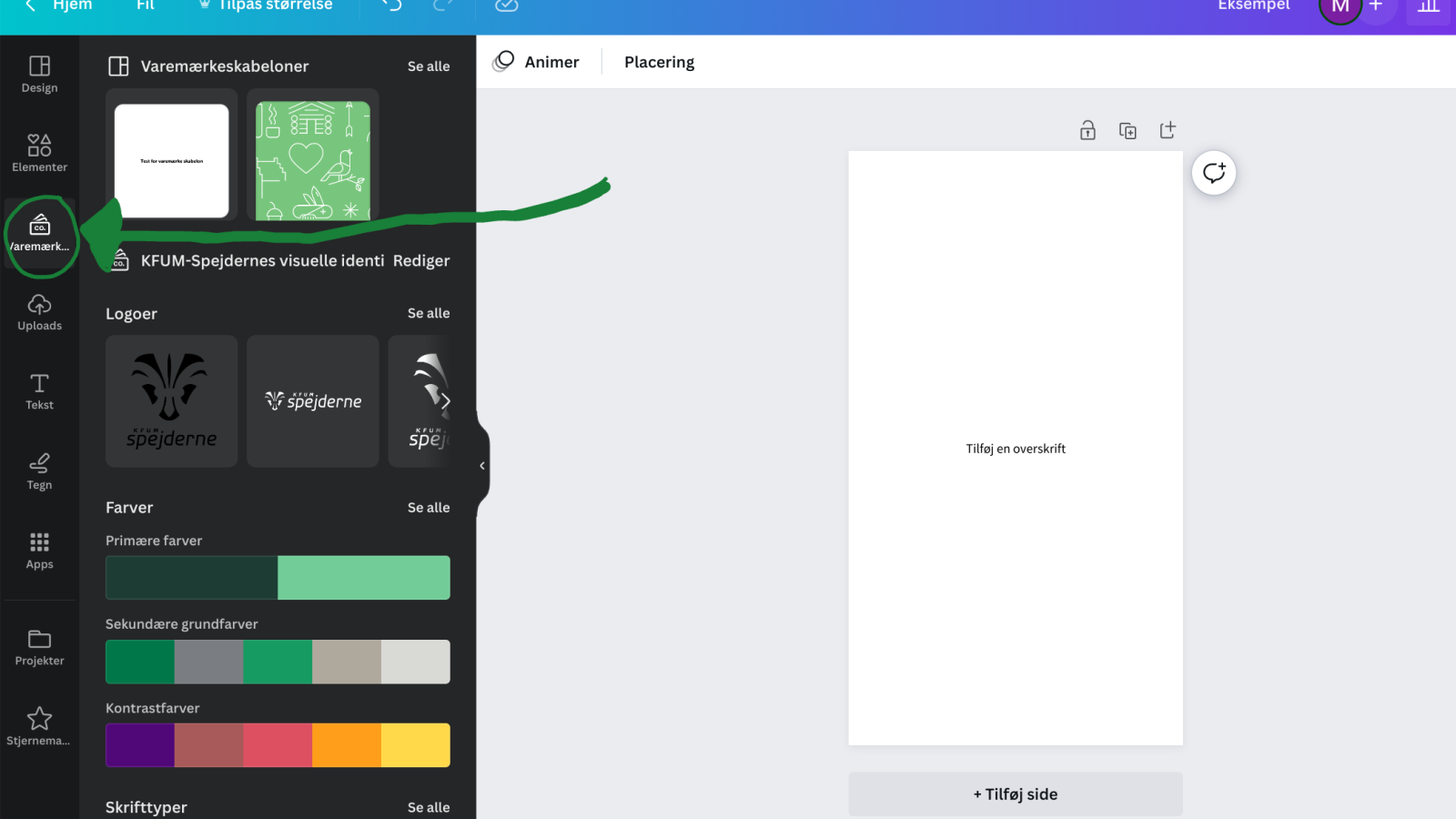This screenshot has height=819, width=1456.
Task: Click the Tilføj side button
Action: tap(1016, 794)
